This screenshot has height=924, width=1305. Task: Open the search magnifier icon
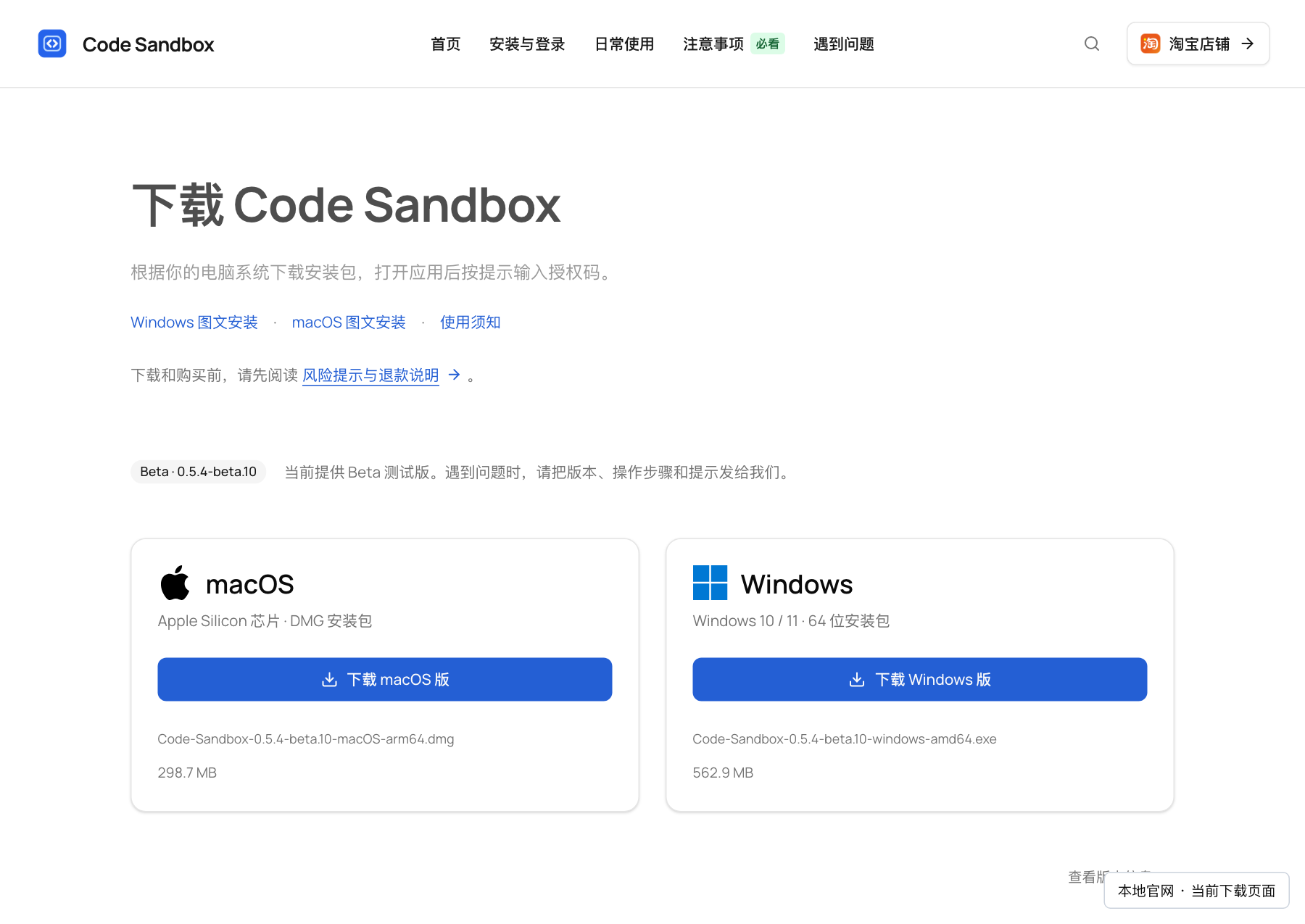1092,43
